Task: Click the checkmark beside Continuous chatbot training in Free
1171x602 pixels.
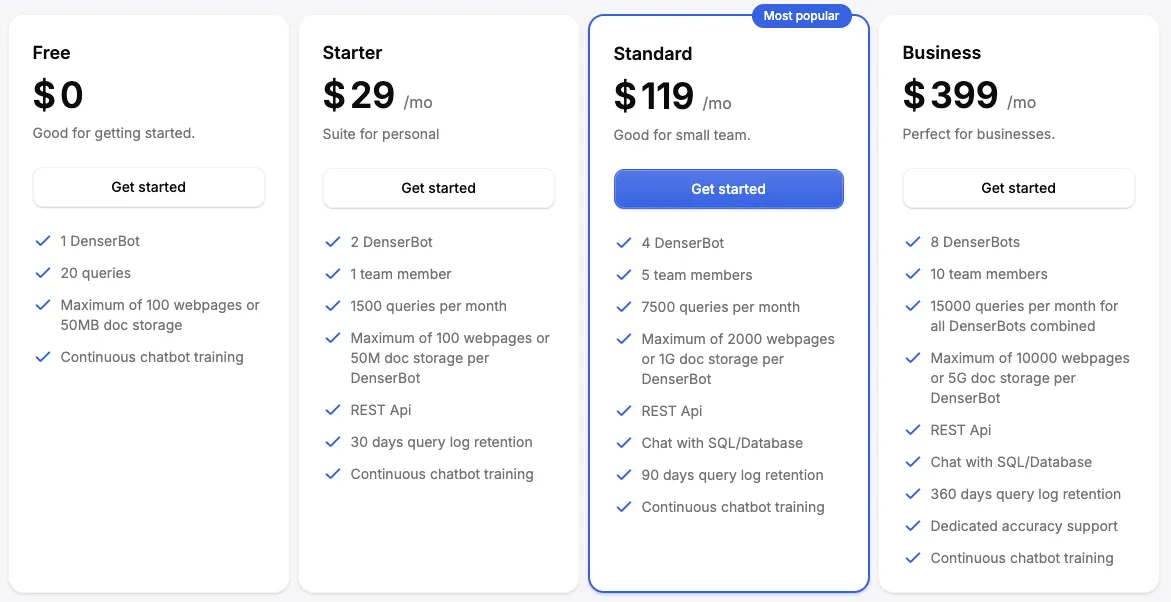Action: (43, 356)
